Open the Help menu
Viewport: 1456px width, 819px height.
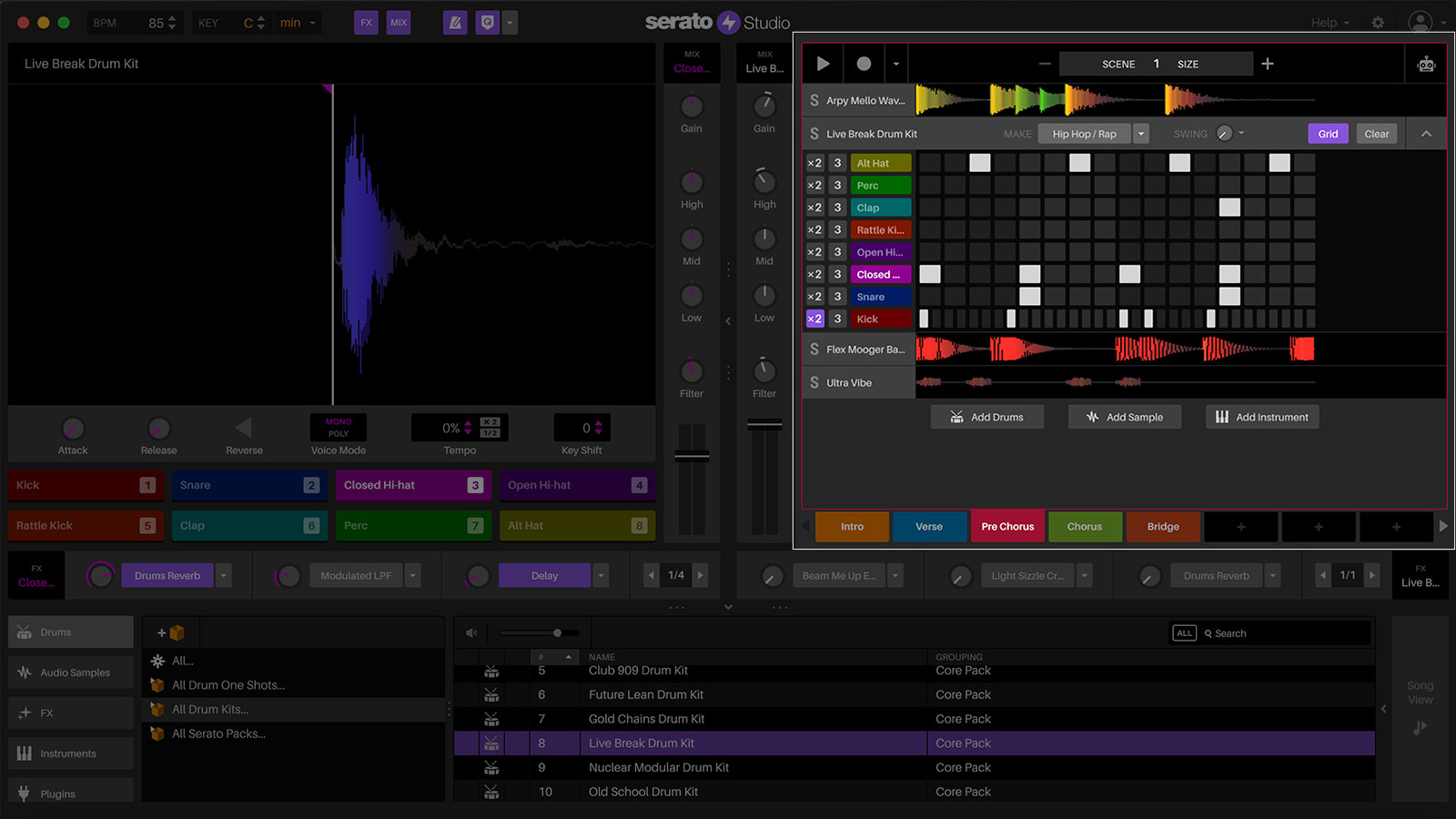click(x=1330, y=23)
